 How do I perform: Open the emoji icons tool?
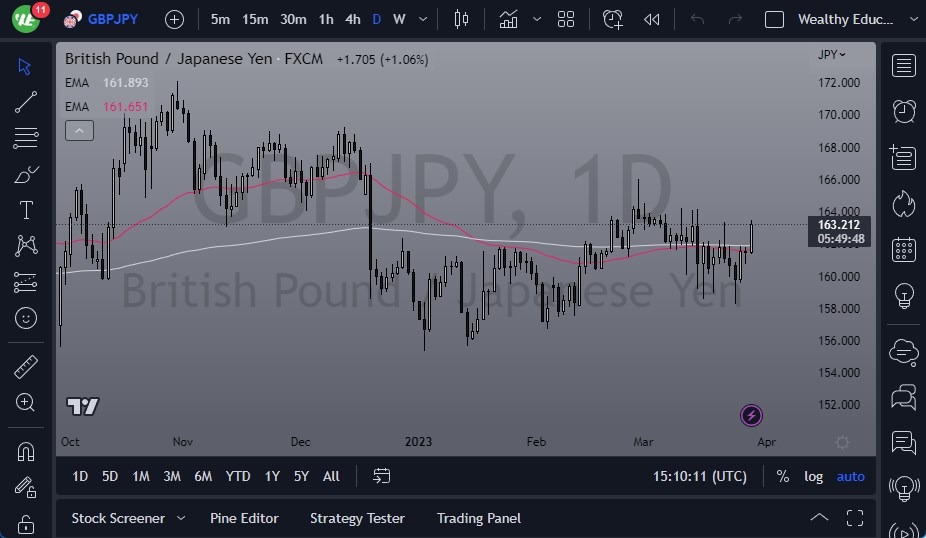click(26, 318)
